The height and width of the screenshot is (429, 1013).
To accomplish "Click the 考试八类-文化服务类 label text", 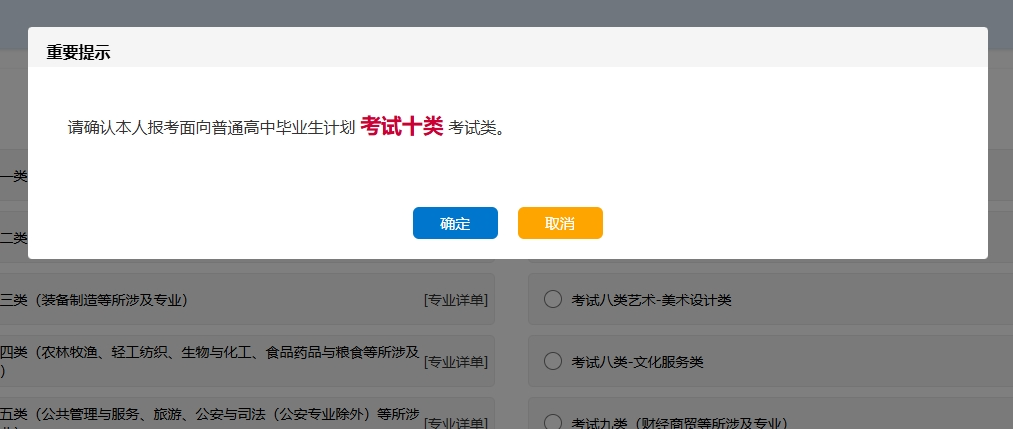I will click(637, 362).
